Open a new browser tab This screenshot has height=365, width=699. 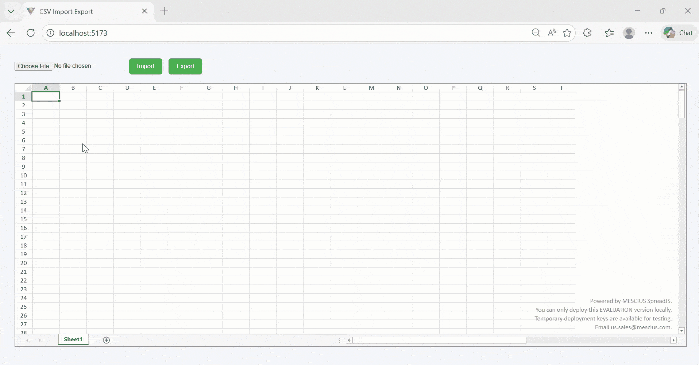coord(164,11)
